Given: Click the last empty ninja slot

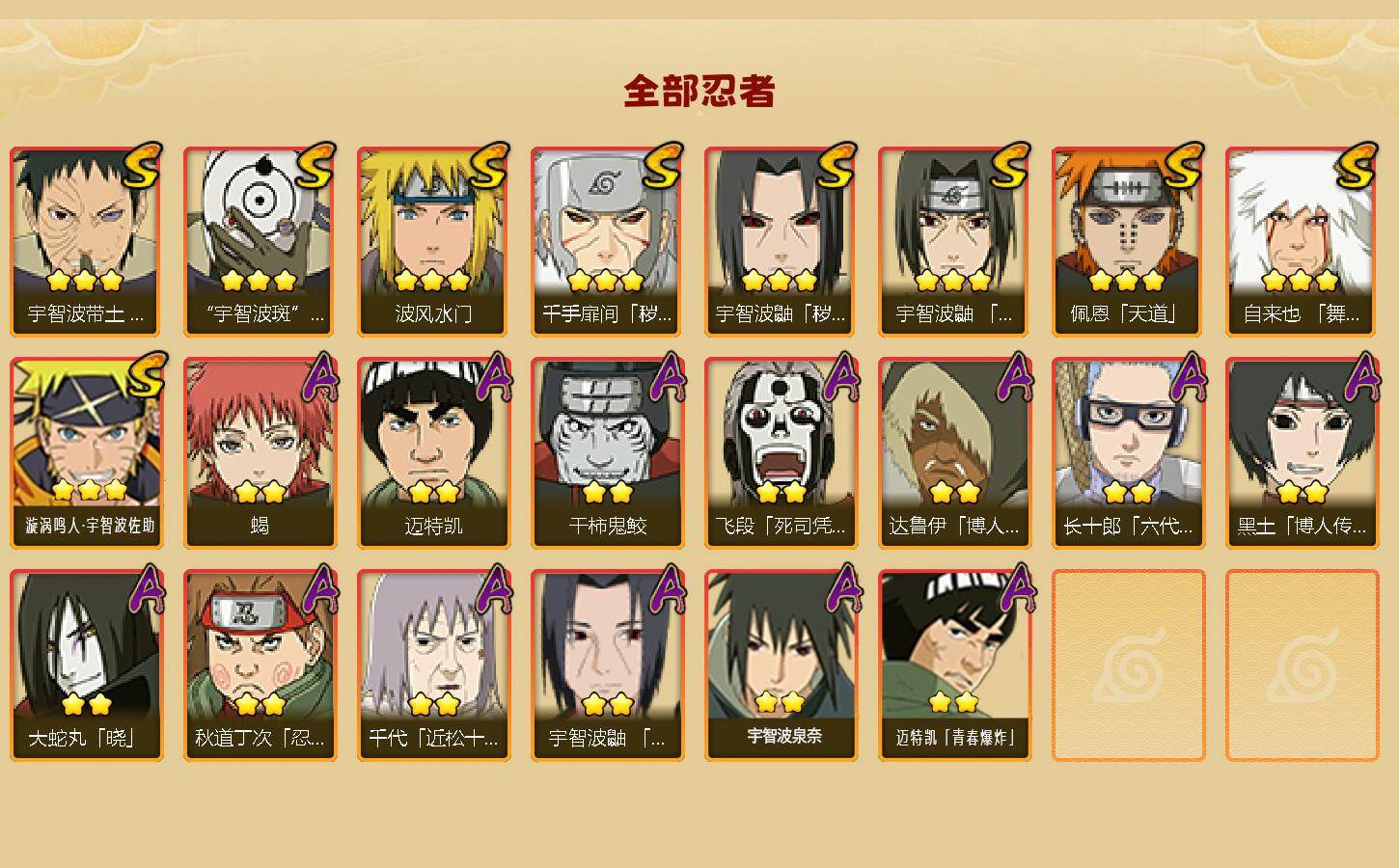Looking at the screenshot, I should point(1302,665).
